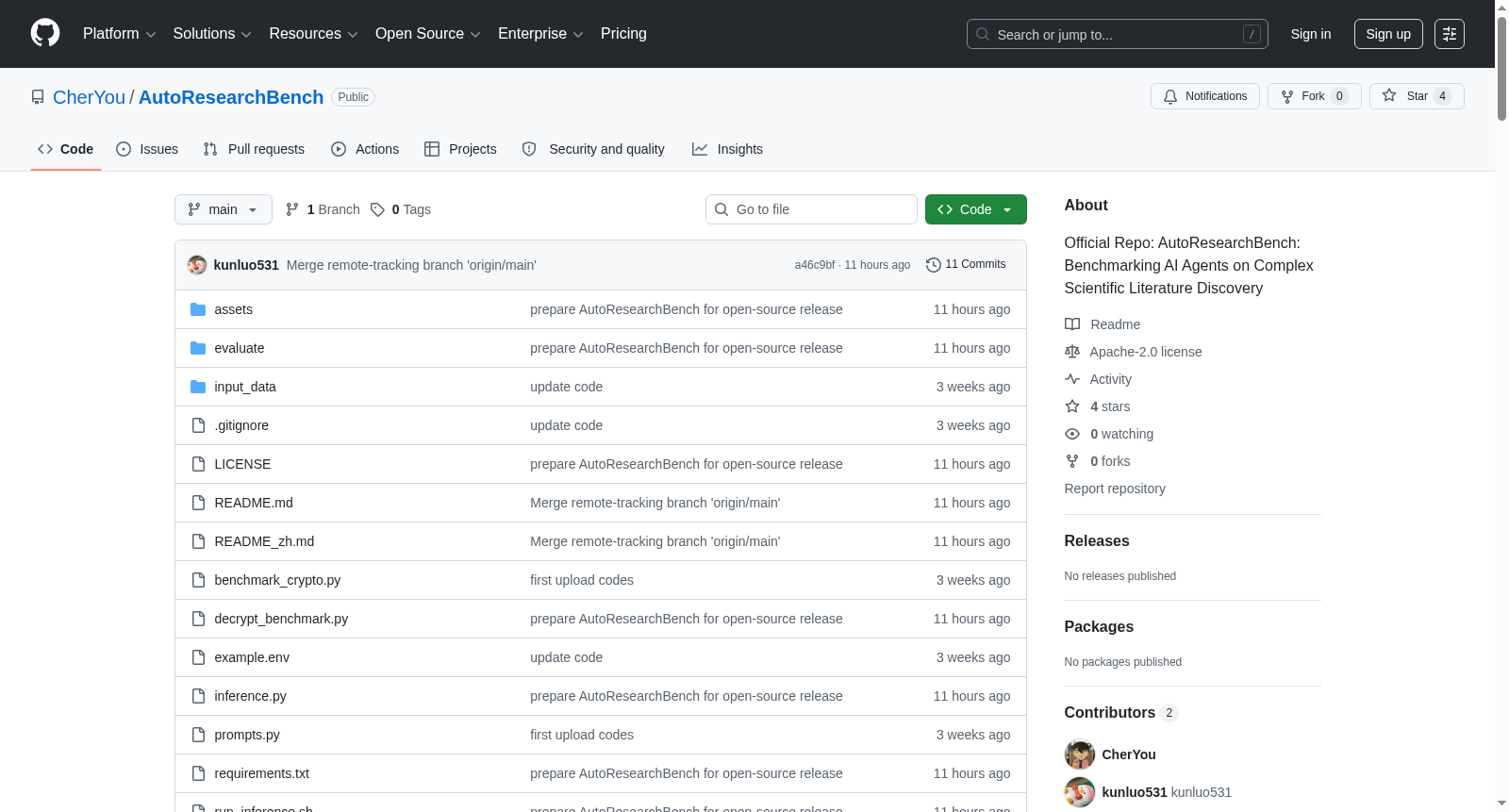This screenshot has height=812, width=1509.
Task: Switch to the Insights tab
Action: [x=727, y=149]
